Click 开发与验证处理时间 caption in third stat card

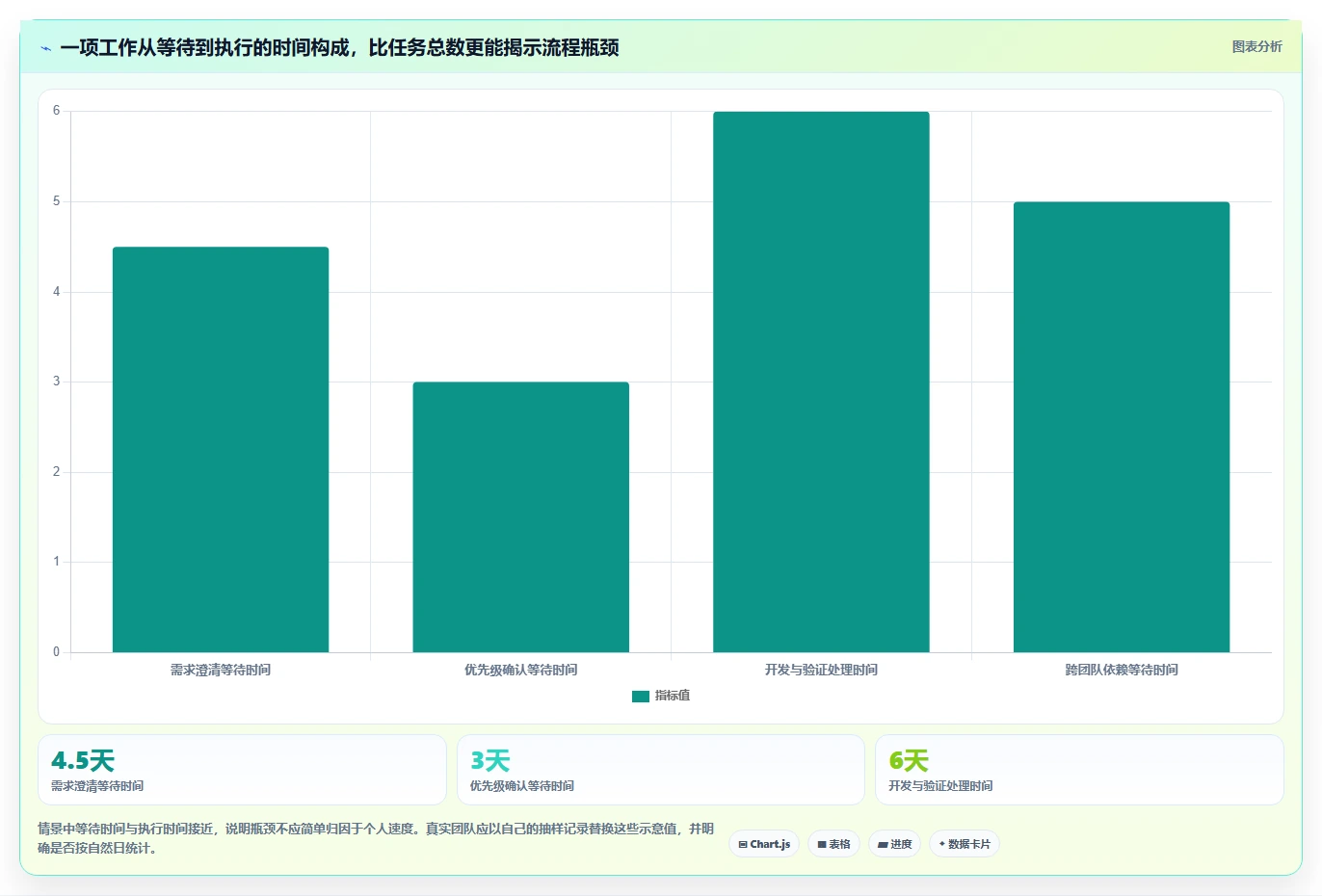940,786
